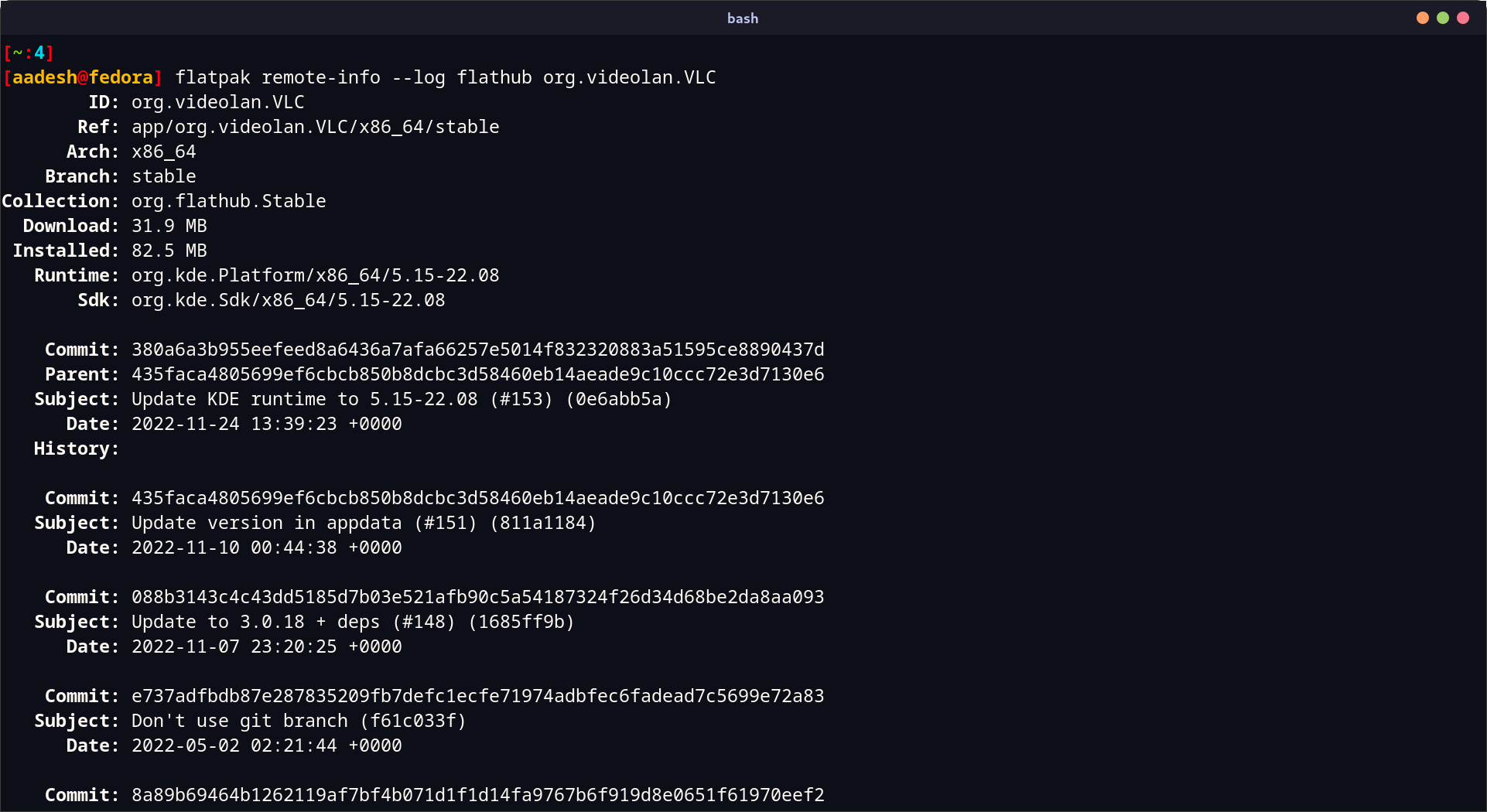Click the pink window control dot
Image resolution: width=1487 pixels, height=812 pixels.
(x=1463, y=17)
